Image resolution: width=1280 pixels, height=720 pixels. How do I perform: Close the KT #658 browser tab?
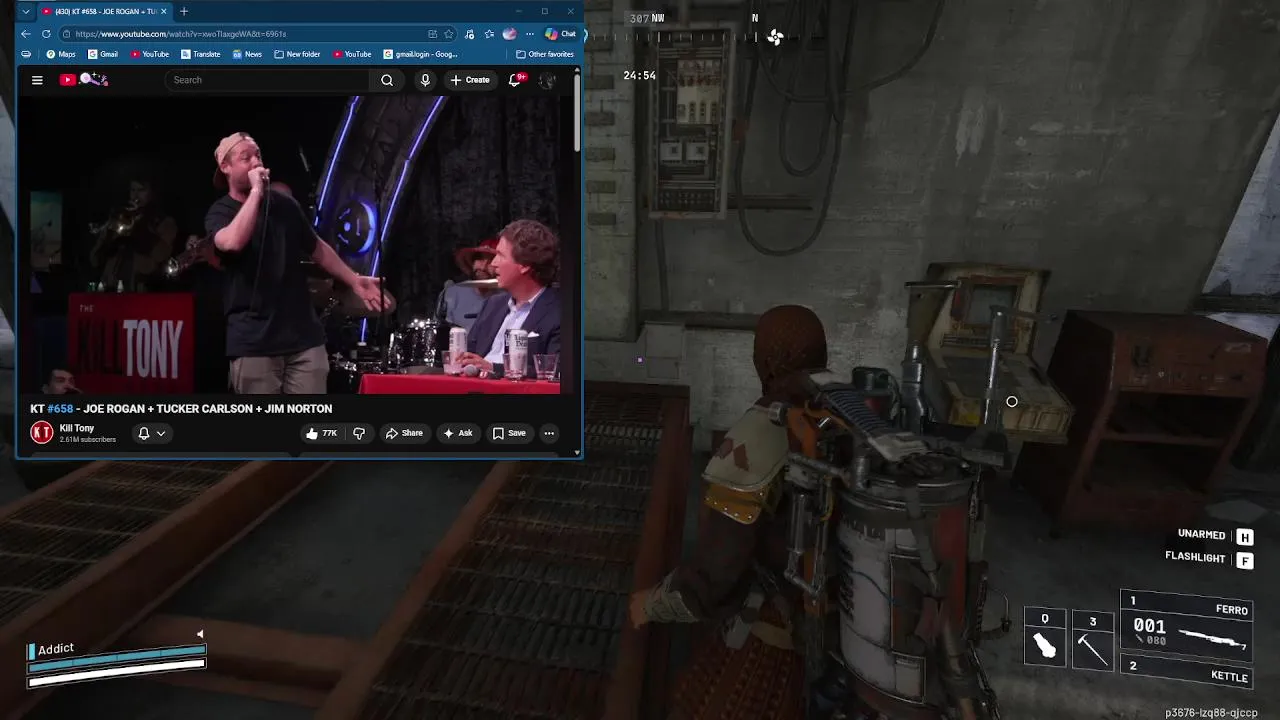click(x=164, y=12)
